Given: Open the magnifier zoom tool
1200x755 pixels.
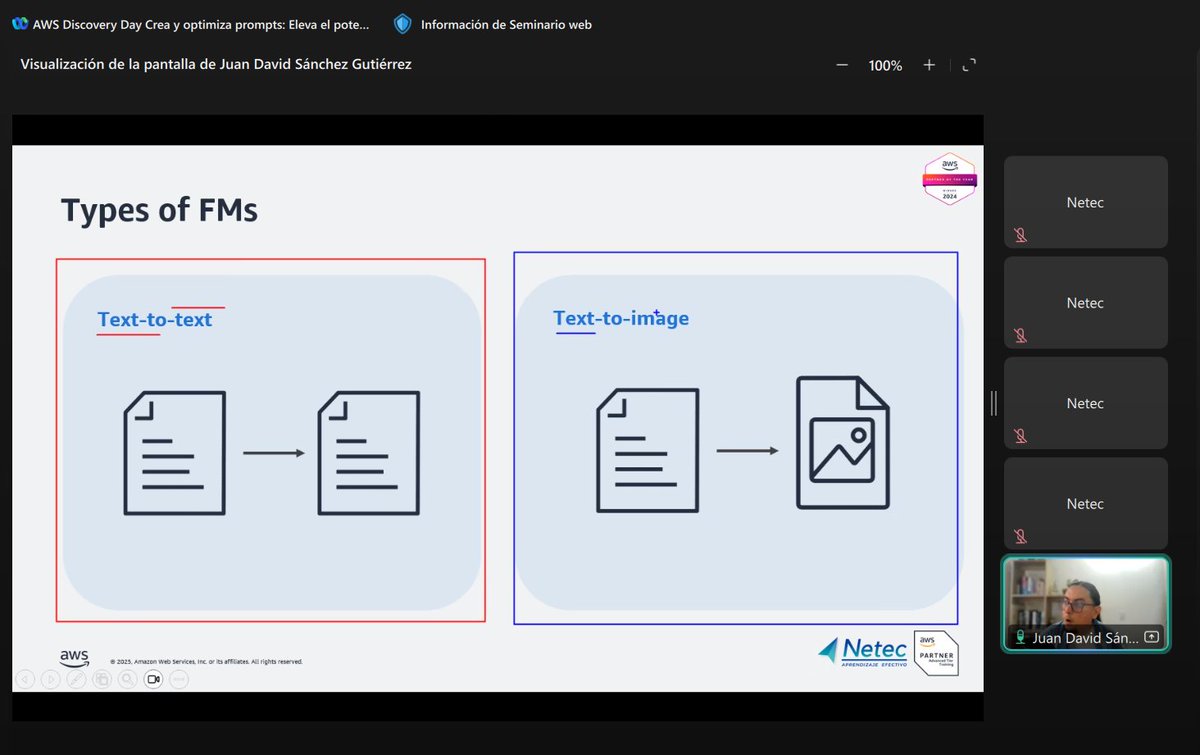Looking at the screenshot, I should tap(127, 679).
